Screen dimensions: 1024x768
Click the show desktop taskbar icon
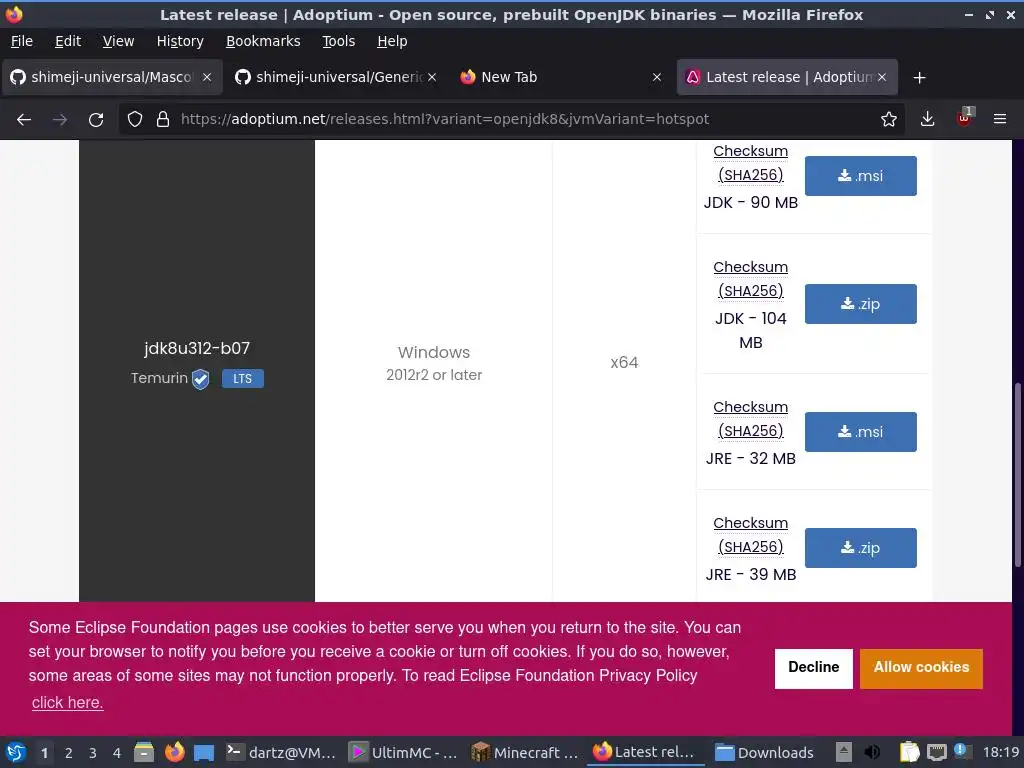click(x=204, y=752)
